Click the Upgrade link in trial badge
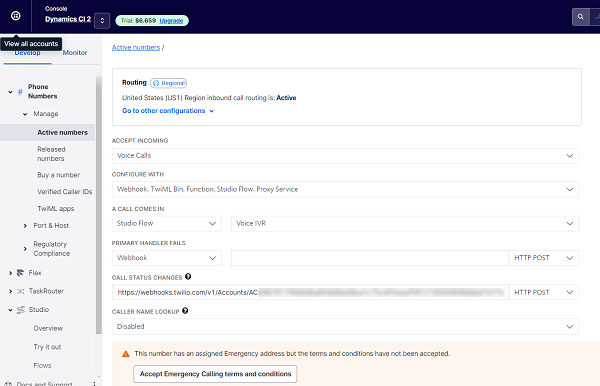Screen dimensions: 600x386 [x=171, y=21]
